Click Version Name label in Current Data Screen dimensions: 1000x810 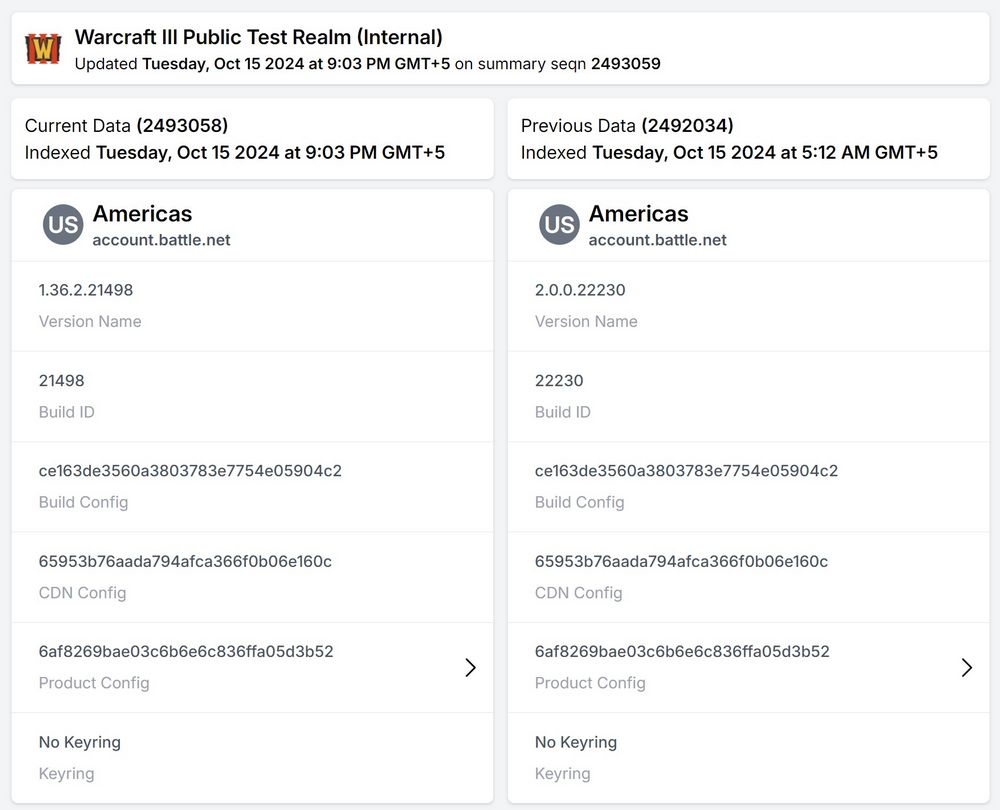click(90, 321)
